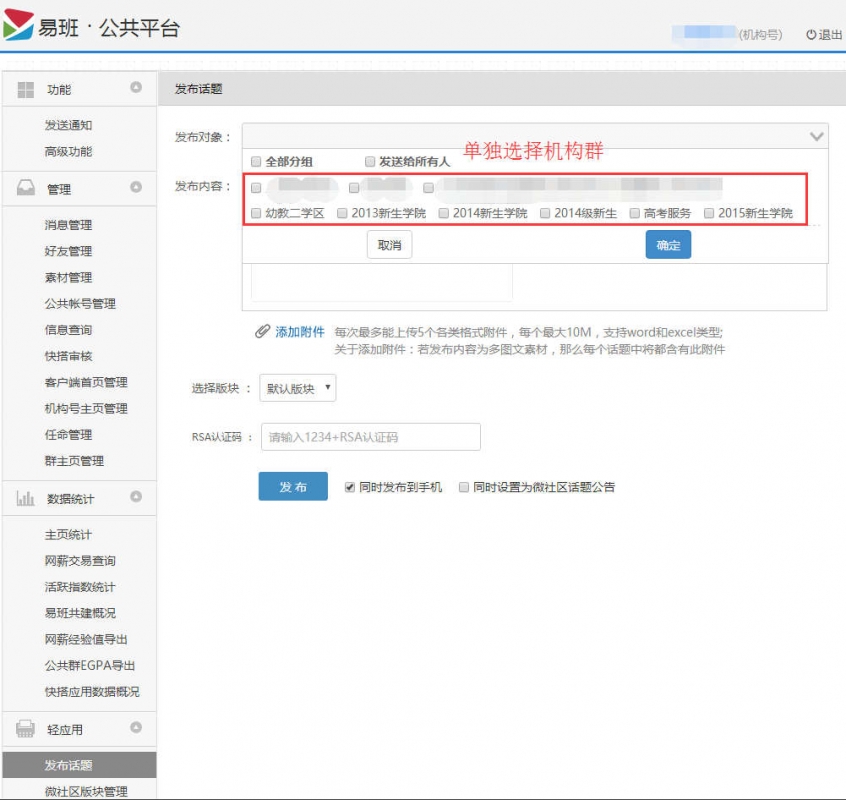Image resolution: width=846 pixels, height=800 pixels.
Task: Open the 选择版块 默认版块 dropdown
Action: 297,389
